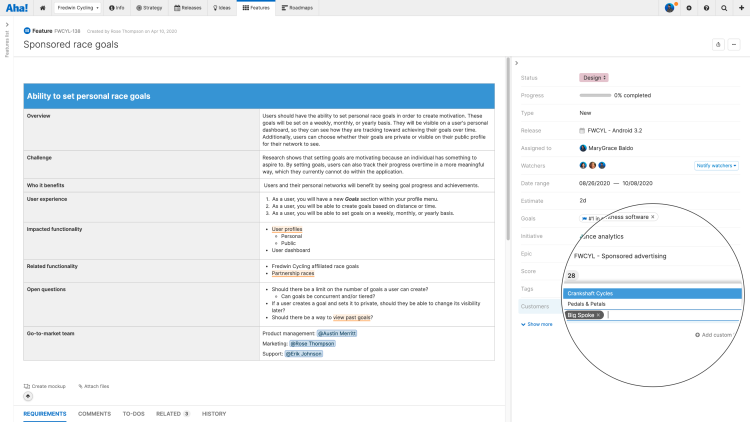Switch to To-dos tab
Image resolution: width=750 pixels, height=422 pixels.
point(133,414)
